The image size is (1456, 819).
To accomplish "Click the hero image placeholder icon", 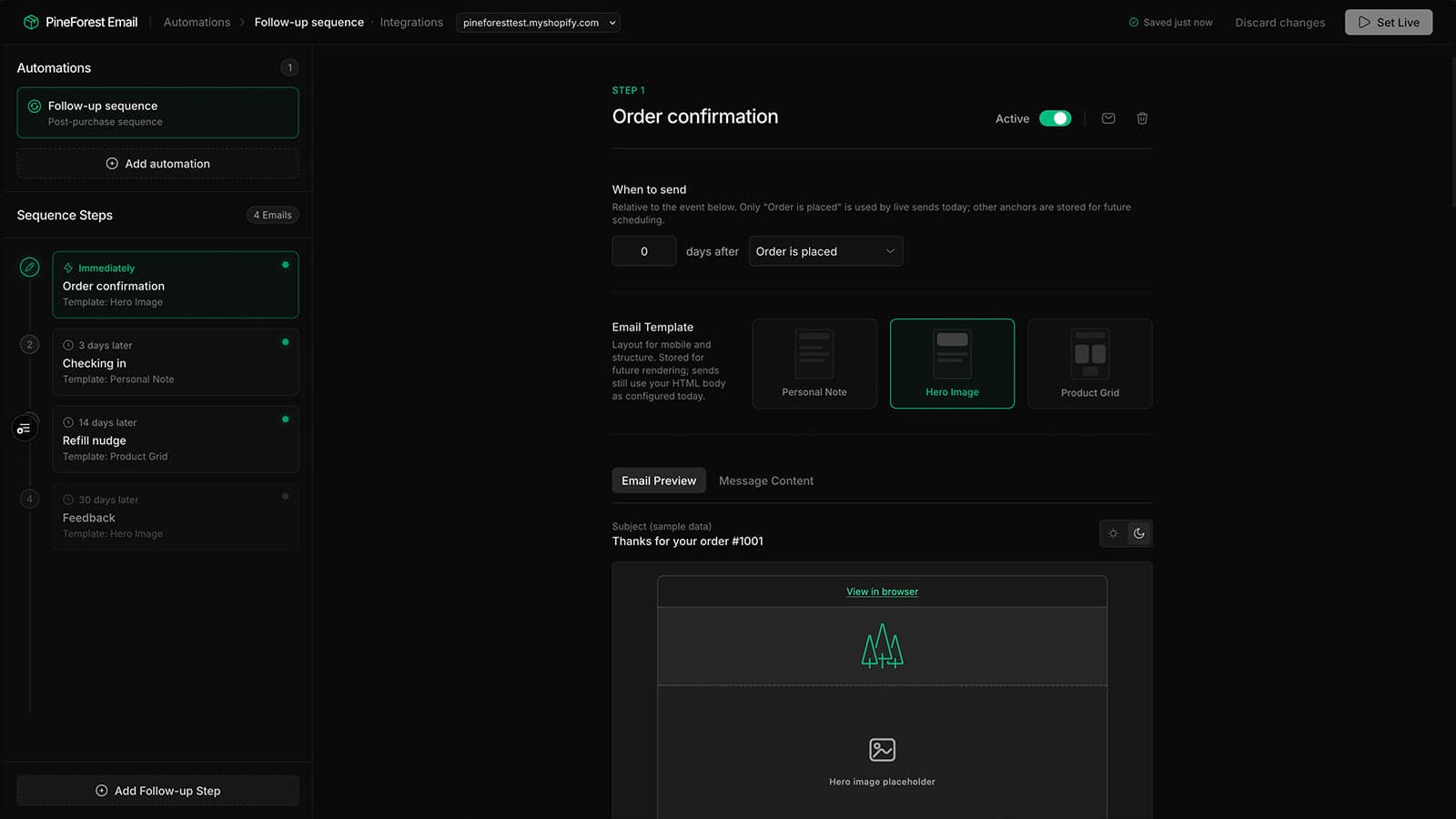I will click(x=882, y=749).
